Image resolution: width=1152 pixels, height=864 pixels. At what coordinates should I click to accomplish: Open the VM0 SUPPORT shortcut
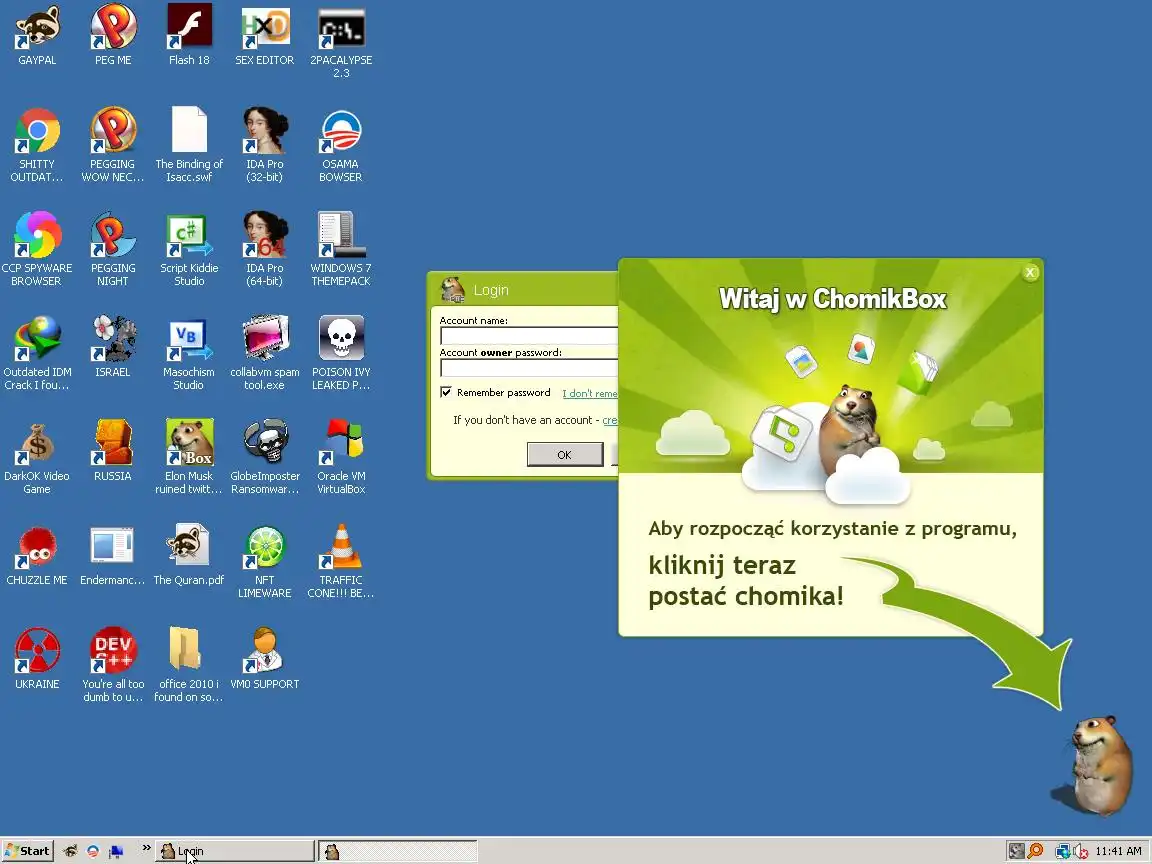pyautogui.click(x=264, y=658)
